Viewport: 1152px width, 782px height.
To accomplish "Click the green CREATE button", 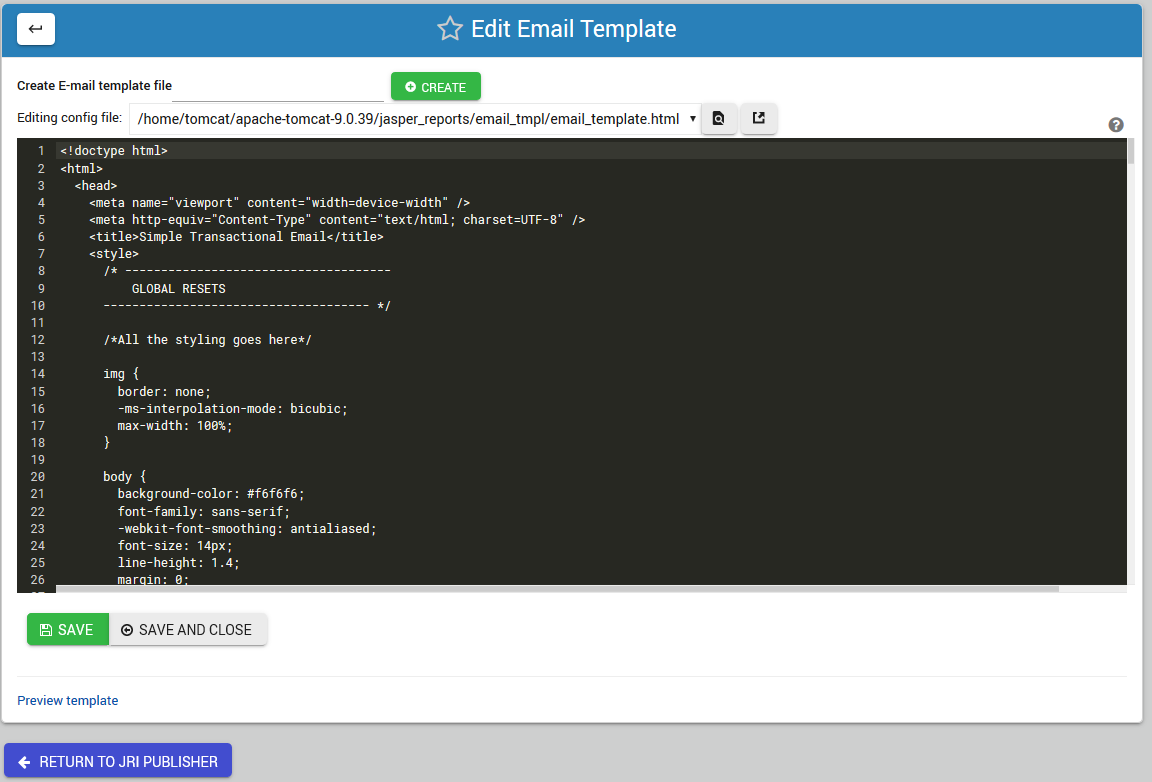I will pyautogui.click(x=436, y=87).
